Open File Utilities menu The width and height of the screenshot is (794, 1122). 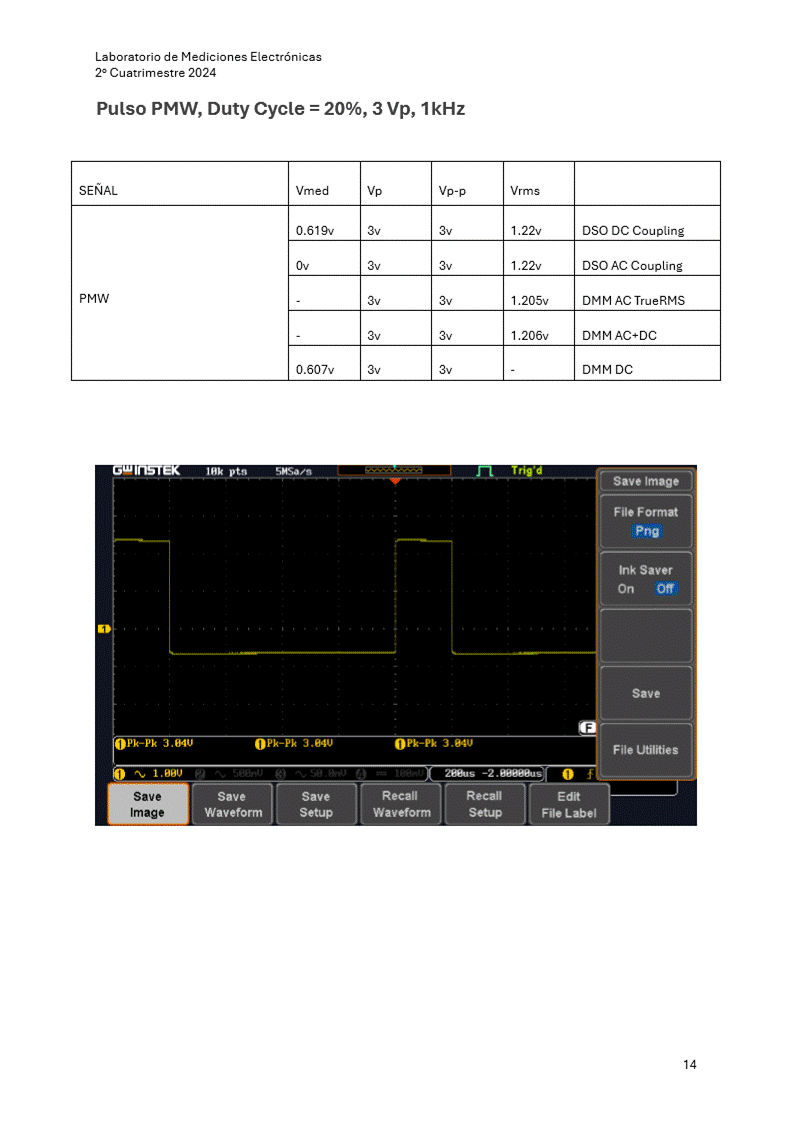pyautogui.click(x=645, y=750)
